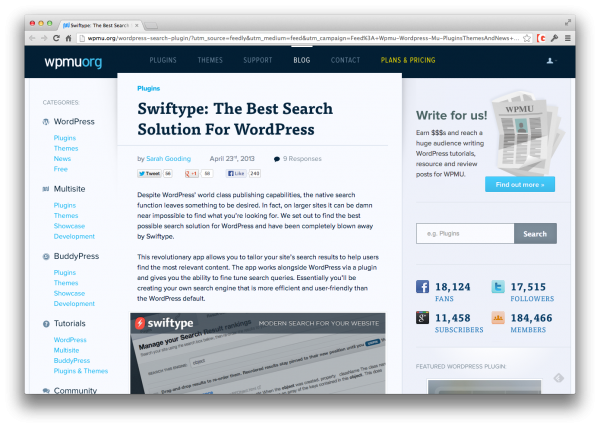This screenshot has width=600, height=428.
Task: Click the Tutorials category icon
Action: pyautogui.click(x=46, y=324)
